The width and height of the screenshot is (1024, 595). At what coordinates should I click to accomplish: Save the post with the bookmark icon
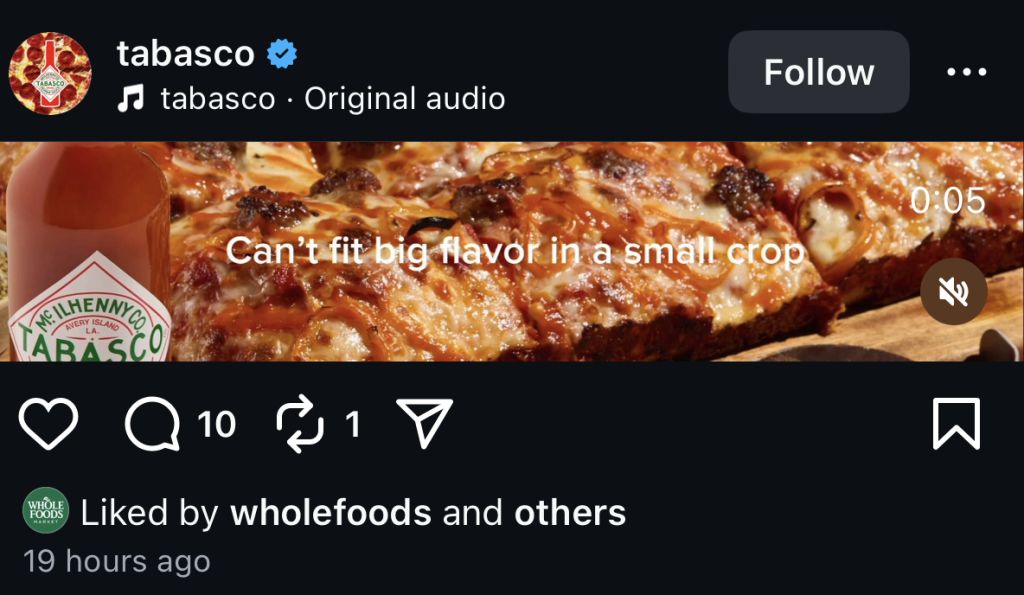[x=956, y=425]
